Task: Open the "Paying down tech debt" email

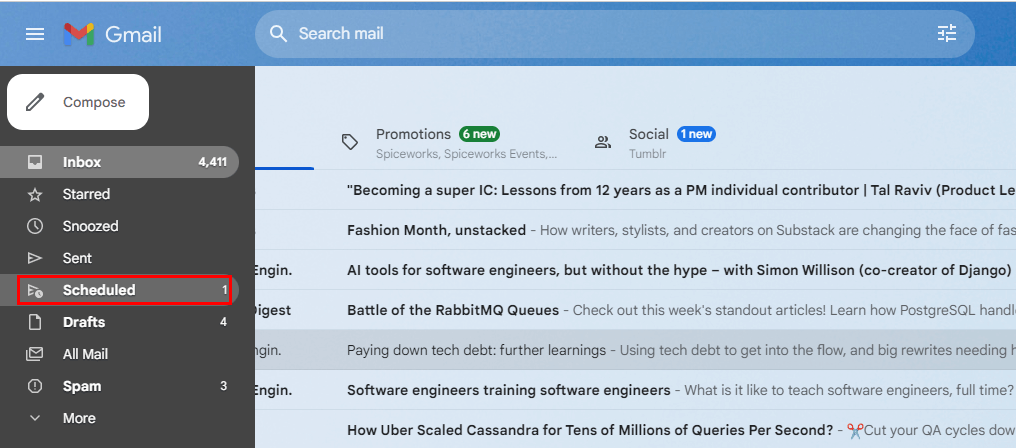Action: [476, 350]
